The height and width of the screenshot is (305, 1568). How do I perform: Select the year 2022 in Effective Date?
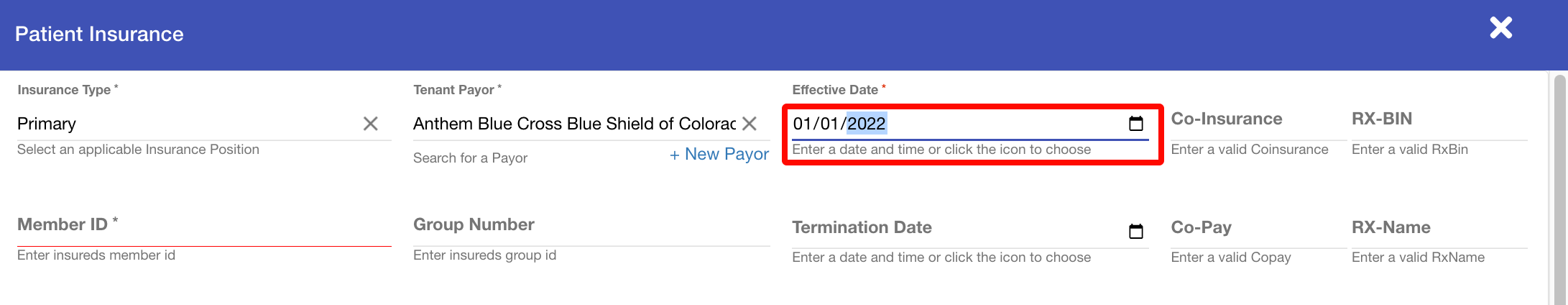tap(866, 124)
